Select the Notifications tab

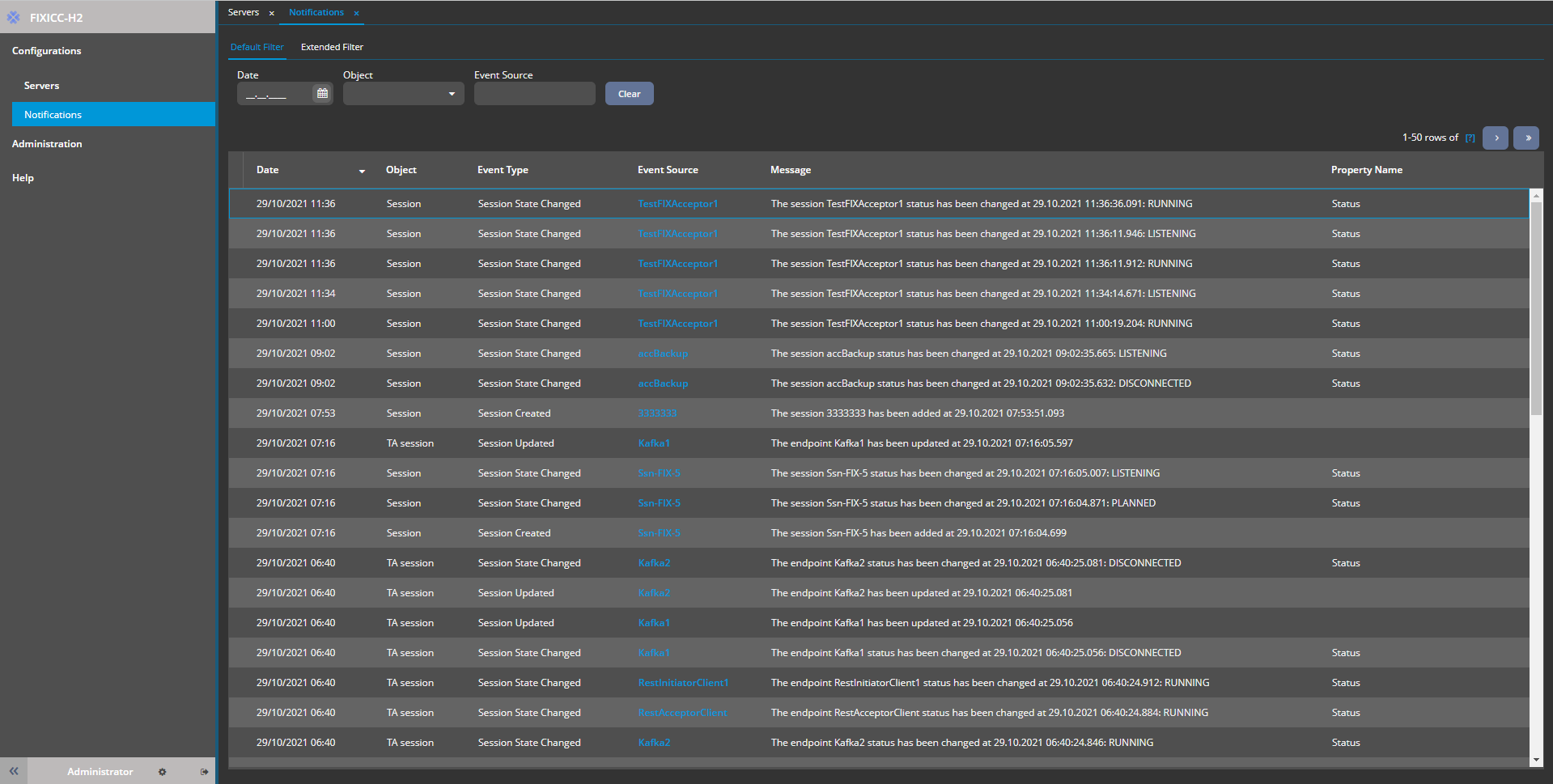click(x=316, y=12)
